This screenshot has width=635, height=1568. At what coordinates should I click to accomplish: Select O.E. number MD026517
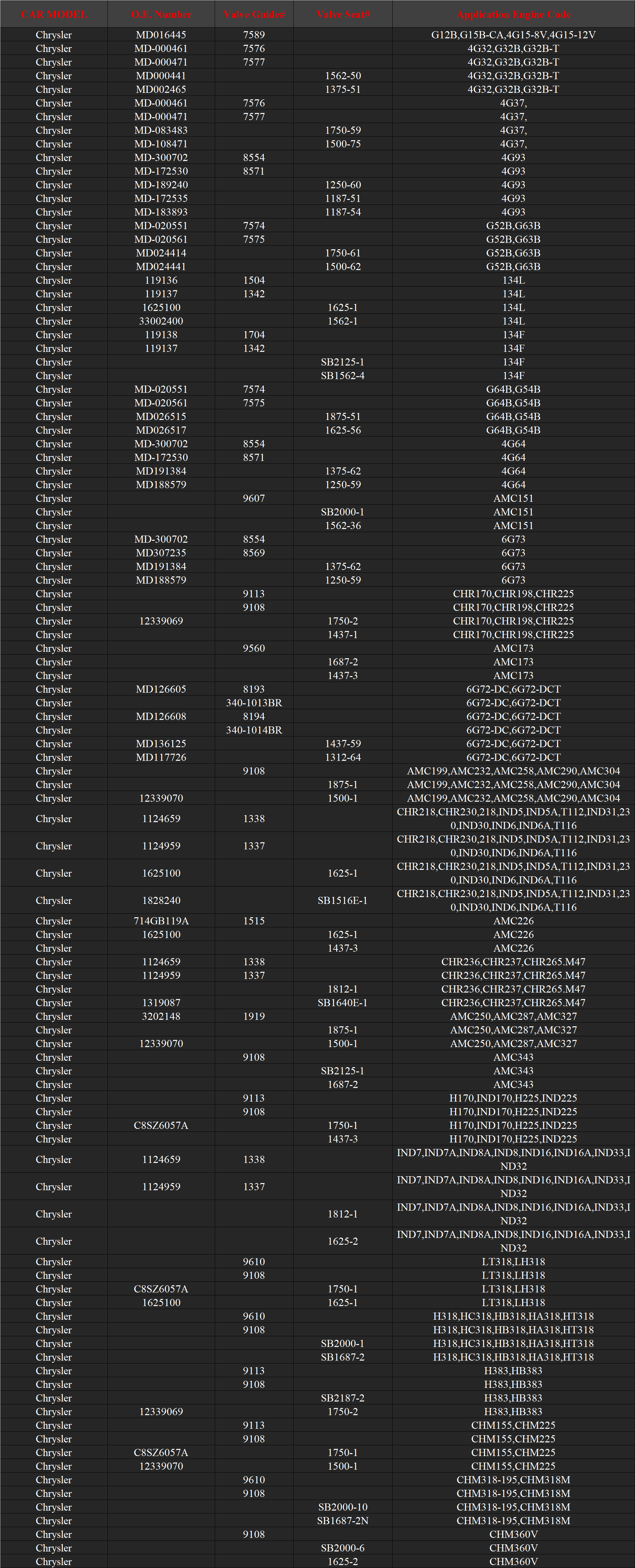(161, 430)
